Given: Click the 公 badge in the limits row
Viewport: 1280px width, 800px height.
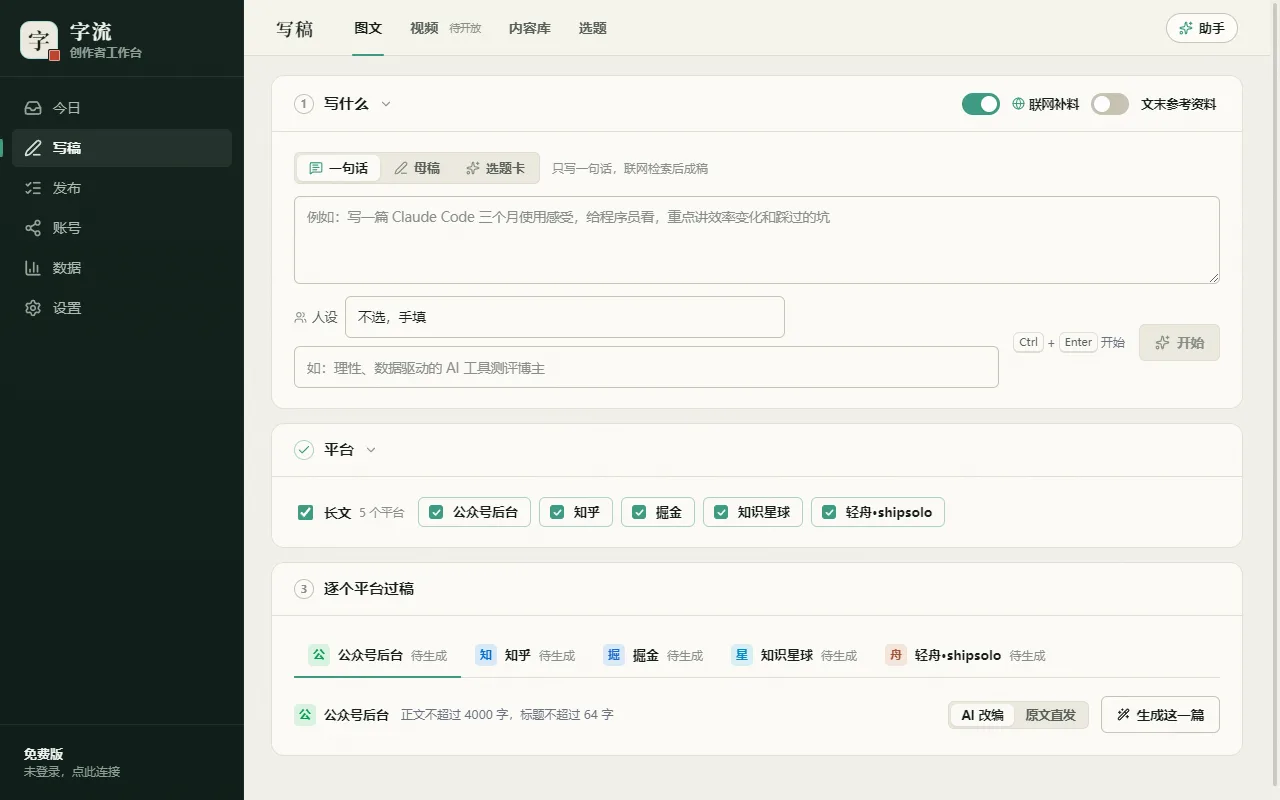Looking at the screenshot, I should tap(305, 715).
